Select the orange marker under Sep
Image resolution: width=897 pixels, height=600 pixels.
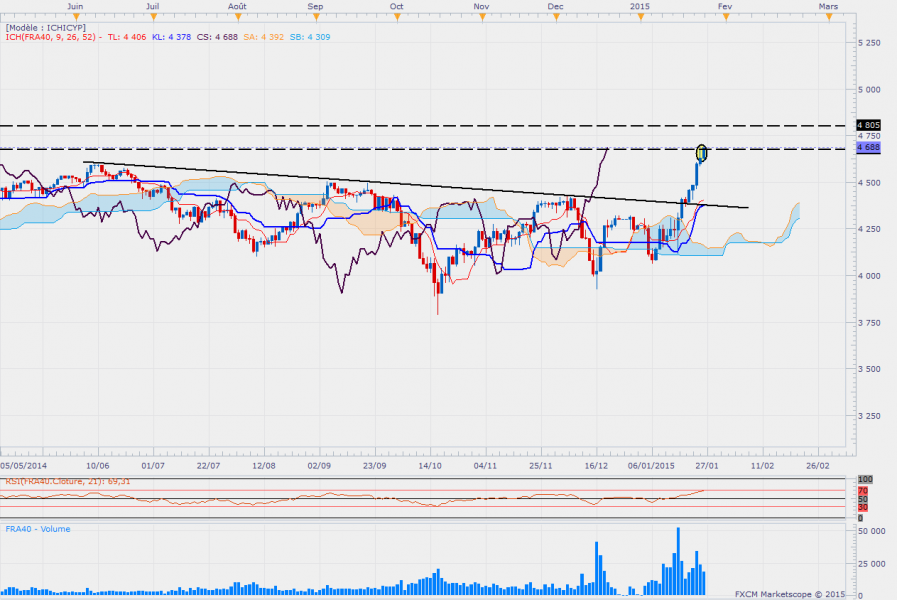click(316, 18)
